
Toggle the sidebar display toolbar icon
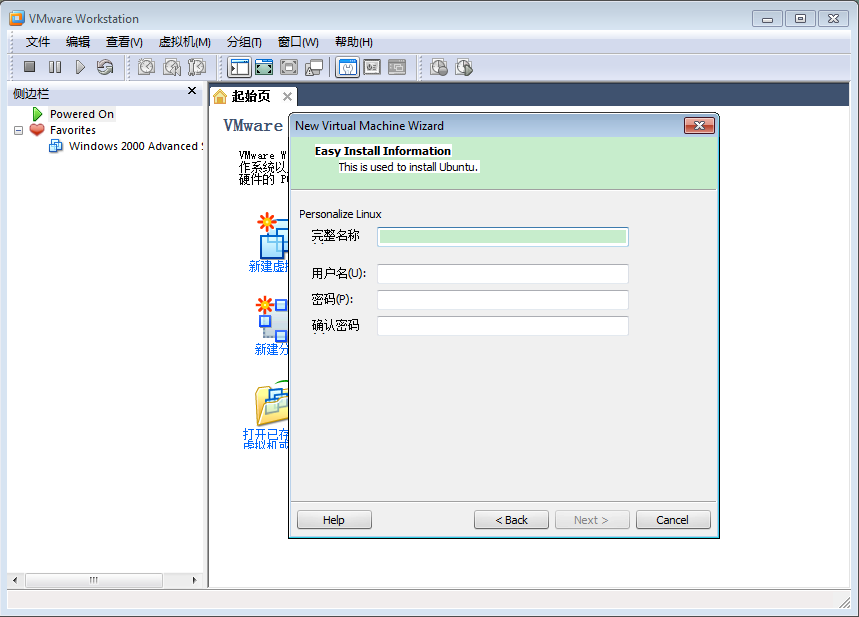tap(239, 67)
